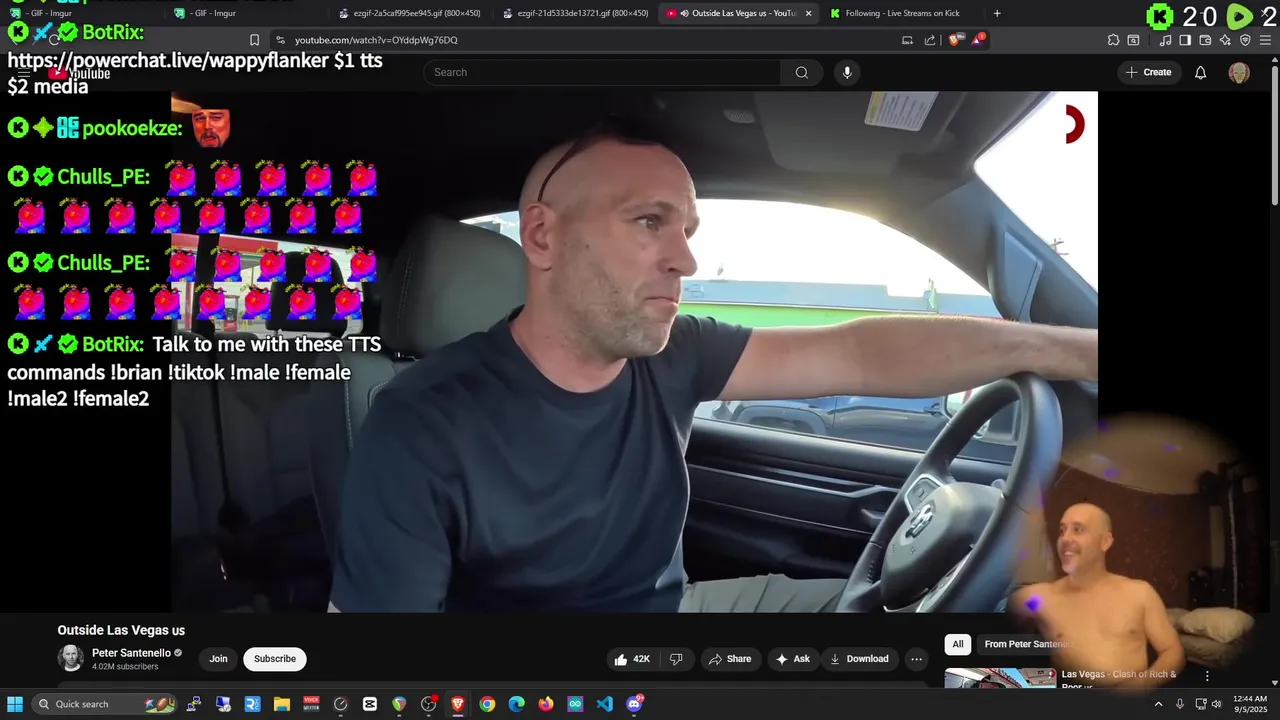
Task: Open a new browser tab with the plus button
Action: click(x=997, y=13)
